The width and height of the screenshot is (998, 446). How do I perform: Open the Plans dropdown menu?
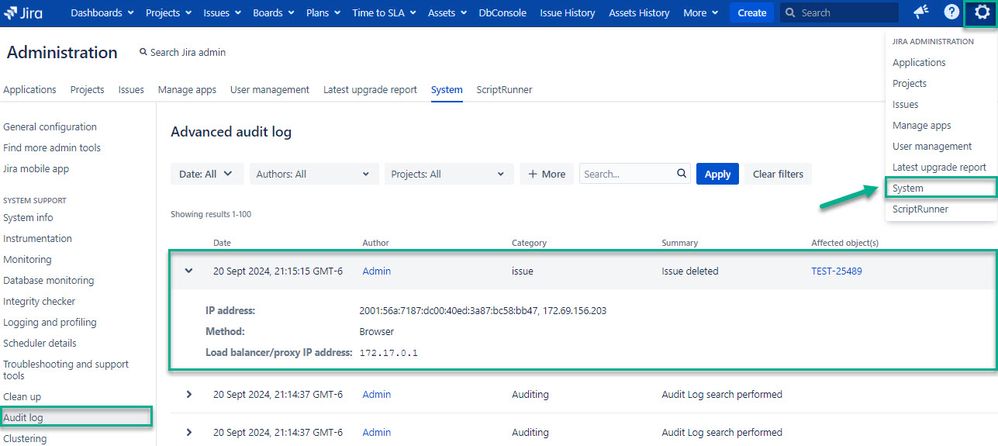click(323, 13)
